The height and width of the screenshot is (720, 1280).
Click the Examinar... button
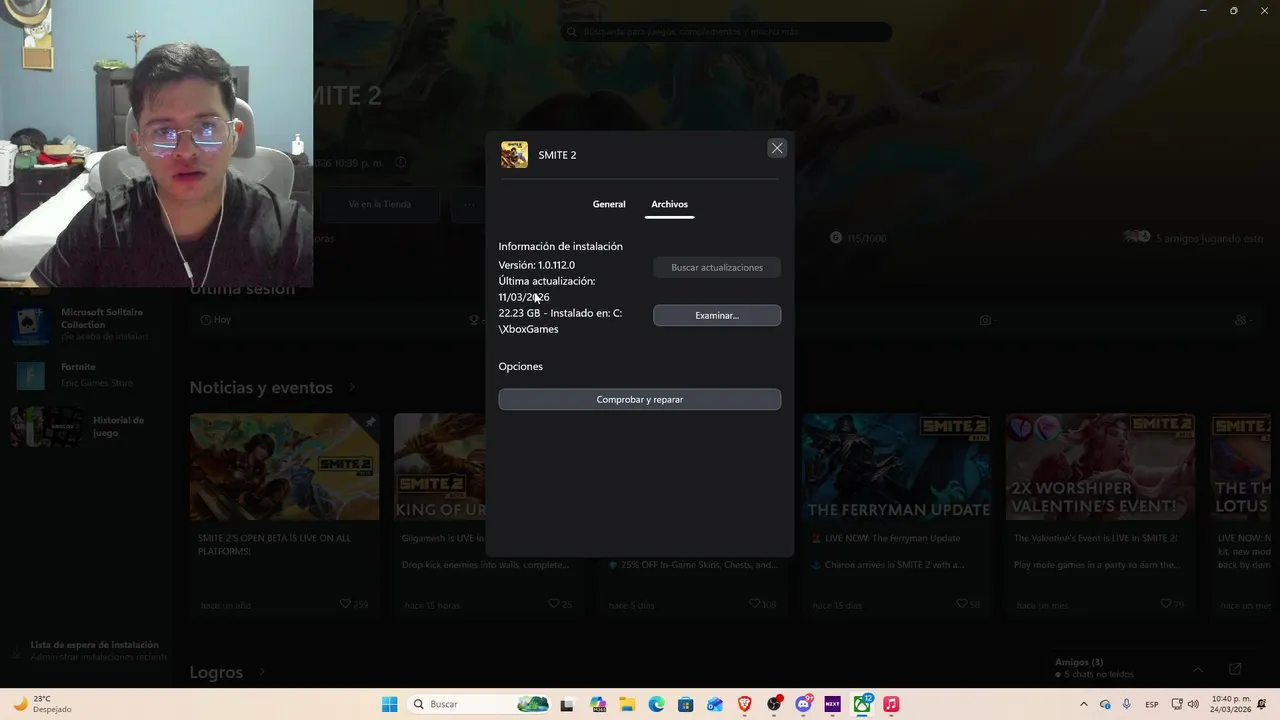pyautogui.click(x=717, y=315)
